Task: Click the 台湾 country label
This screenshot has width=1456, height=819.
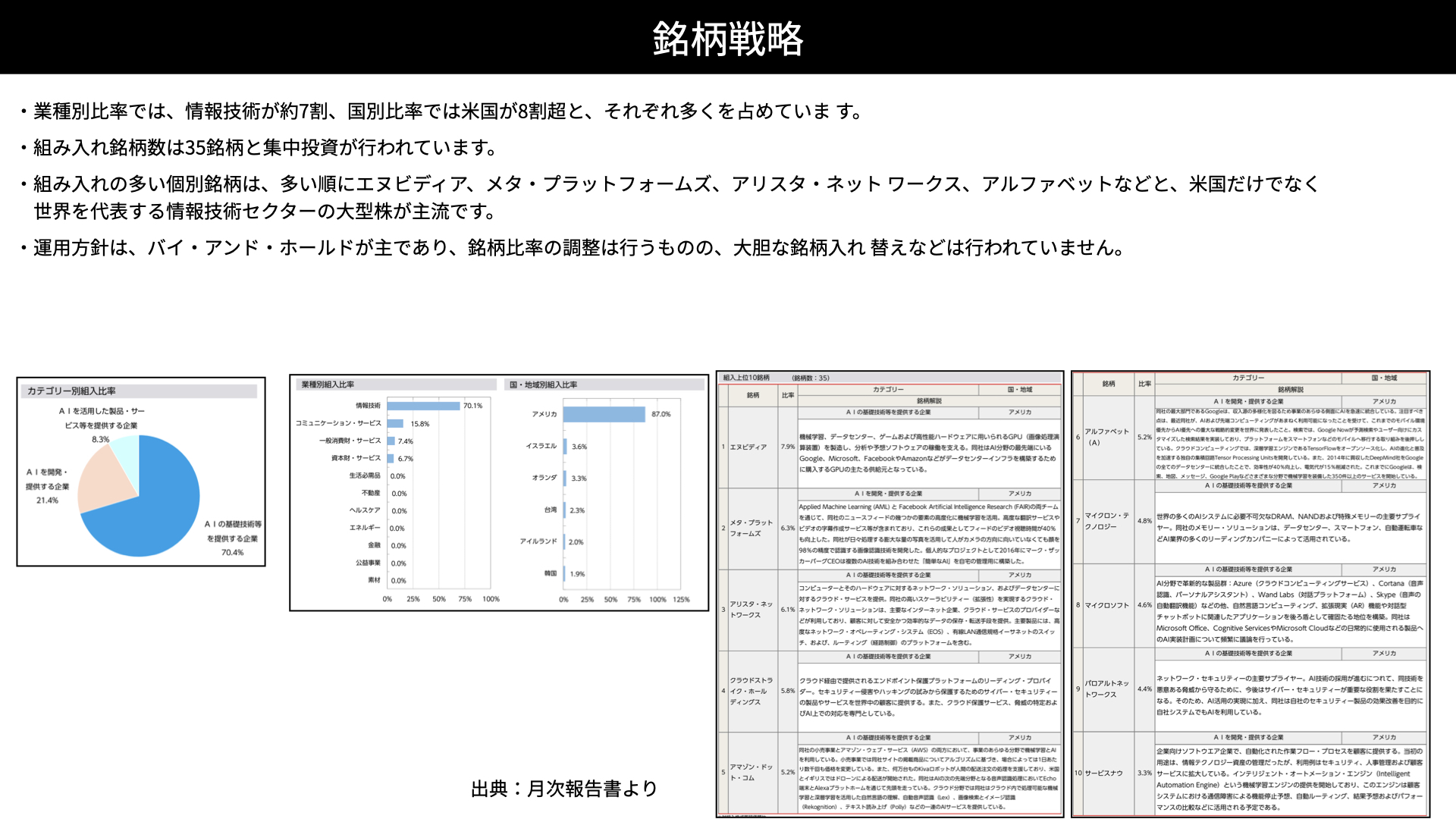Action: coord(551,510)
